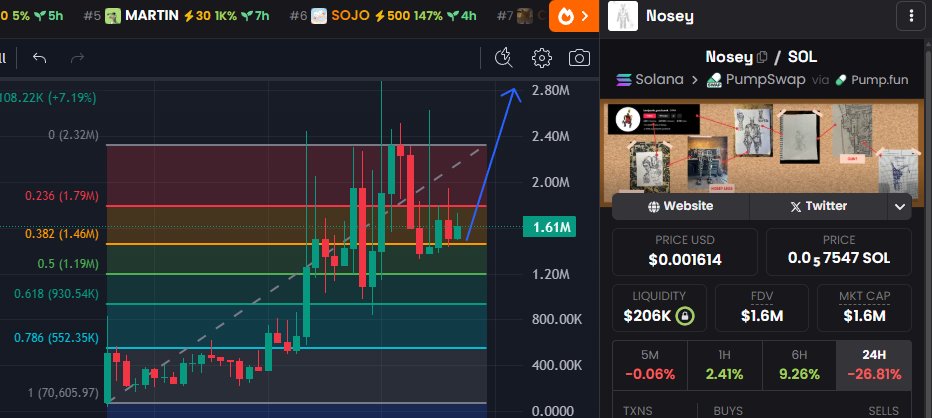932x418 pixels.
Task: Click the BUYS stats header
Action: tap(728, 411)
